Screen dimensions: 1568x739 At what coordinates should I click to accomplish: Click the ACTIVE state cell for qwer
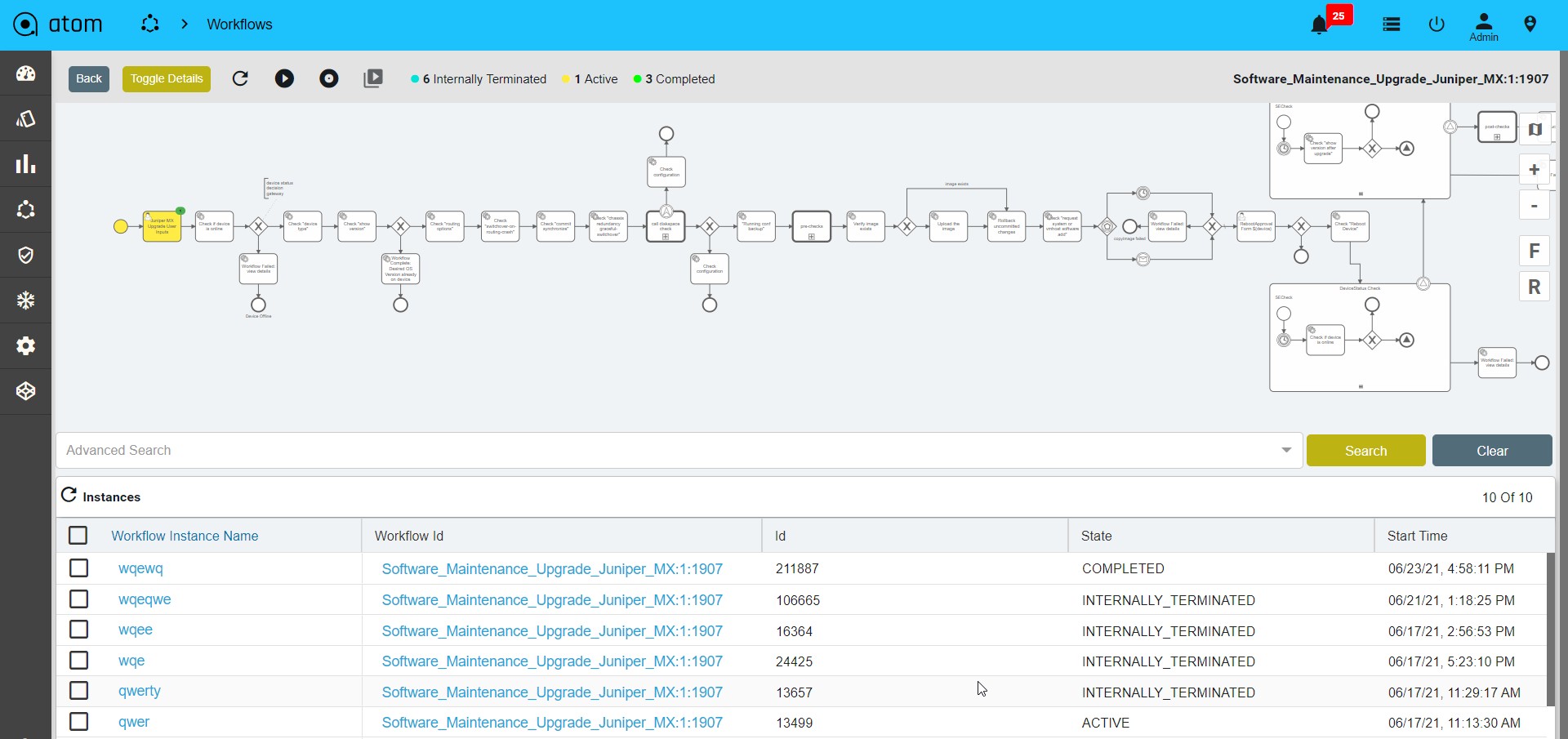click(1106, 723)
